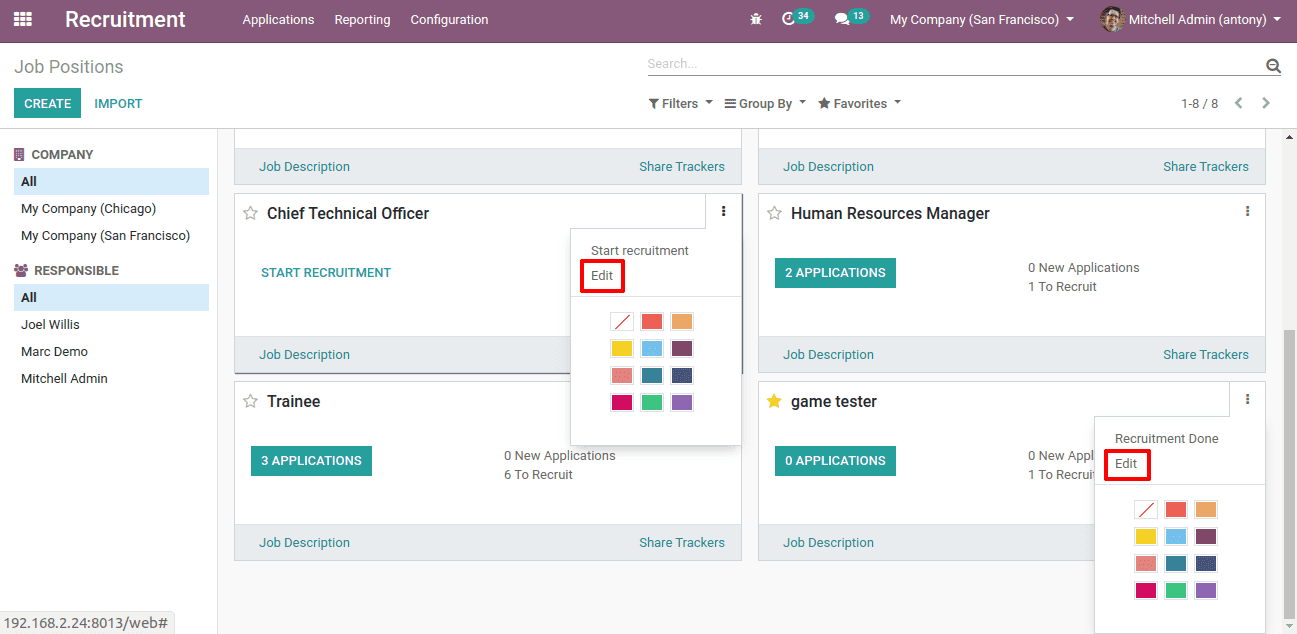
Task: Pick the purple color in game tester menu
Action: click(1206, 591)
